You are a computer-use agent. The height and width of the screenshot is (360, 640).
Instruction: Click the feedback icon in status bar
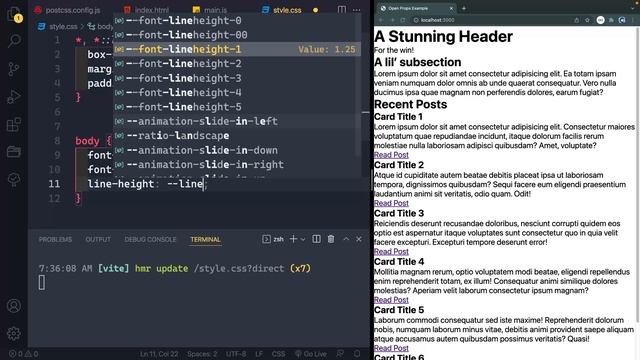340,353
